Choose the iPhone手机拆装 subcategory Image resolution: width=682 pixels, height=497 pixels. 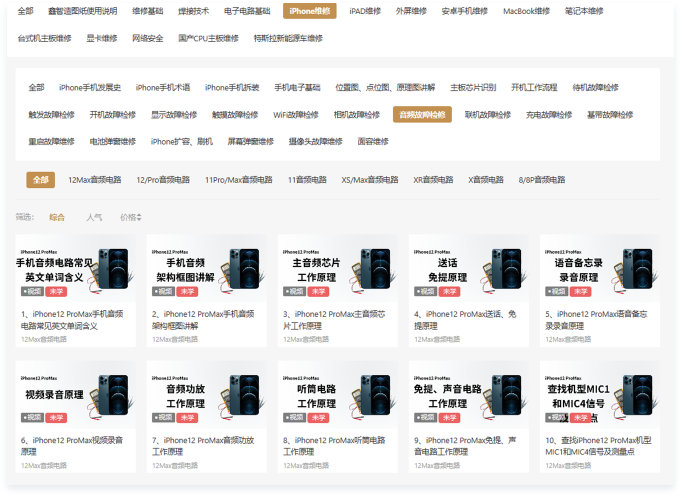click(232, 87)
